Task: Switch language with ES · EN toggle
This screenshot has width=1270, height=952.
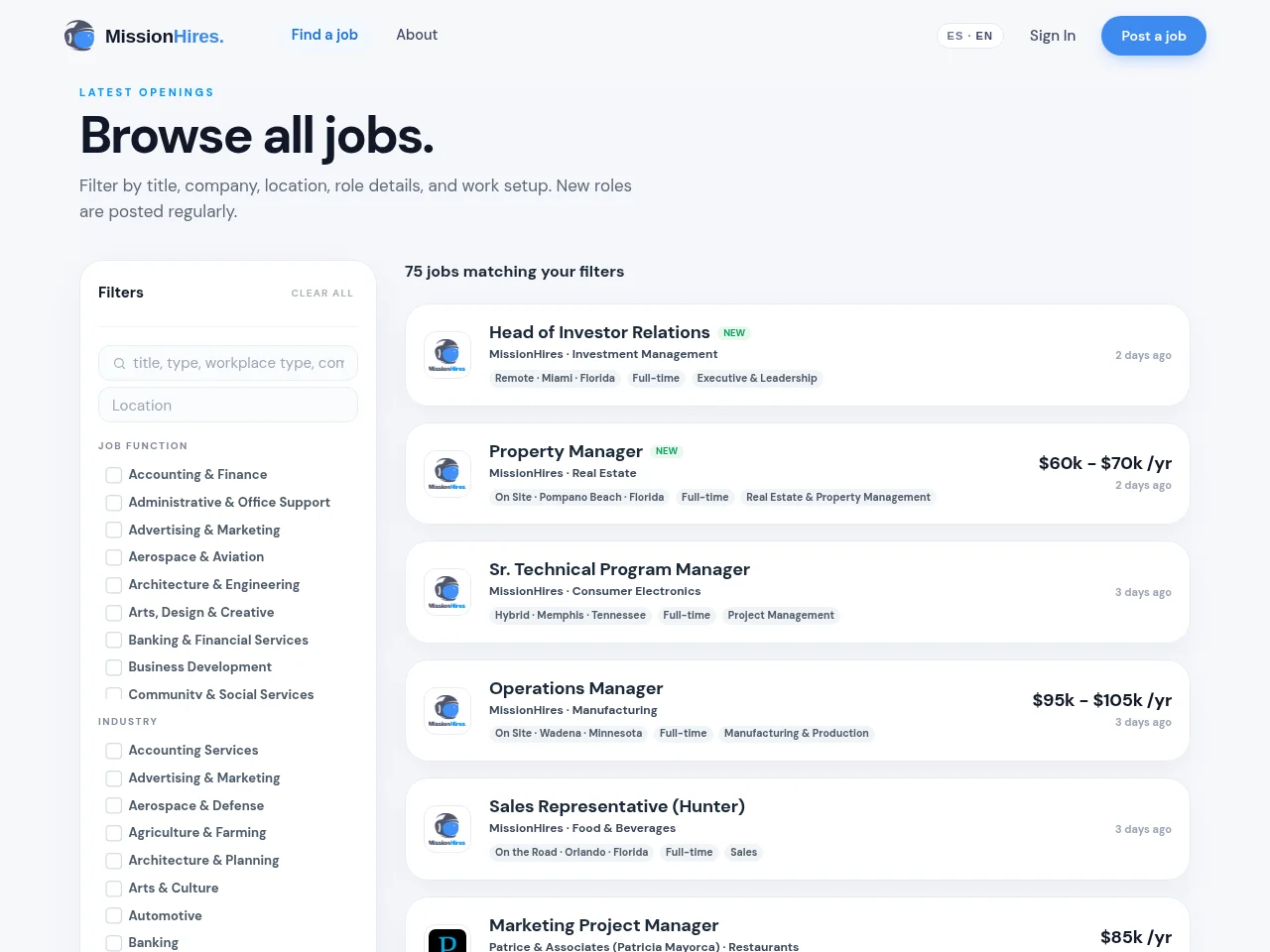Action: 970,36
